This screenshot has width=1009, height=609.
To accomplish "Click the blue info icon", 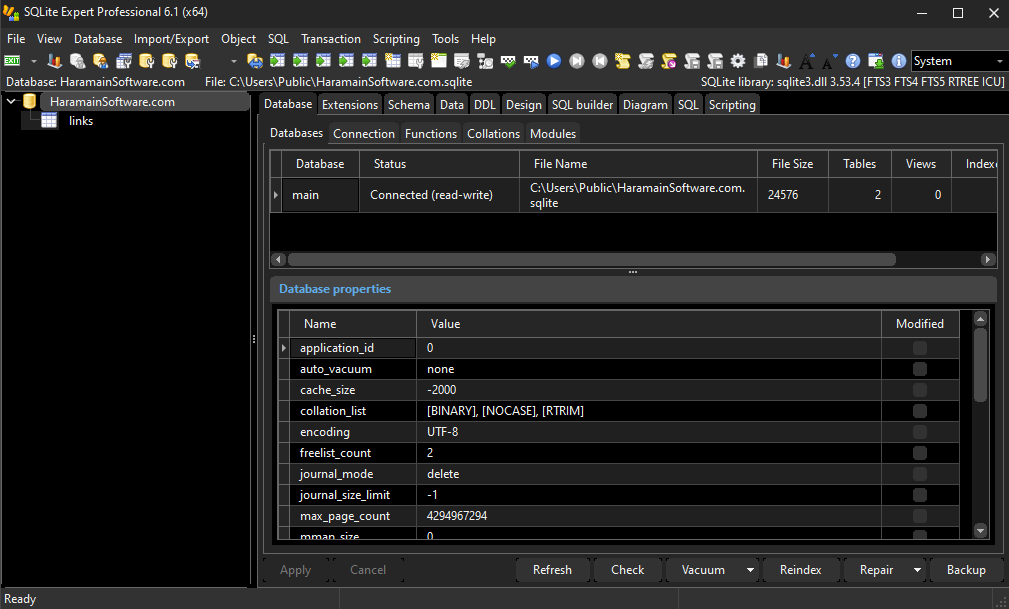I will tap(899, 61).
